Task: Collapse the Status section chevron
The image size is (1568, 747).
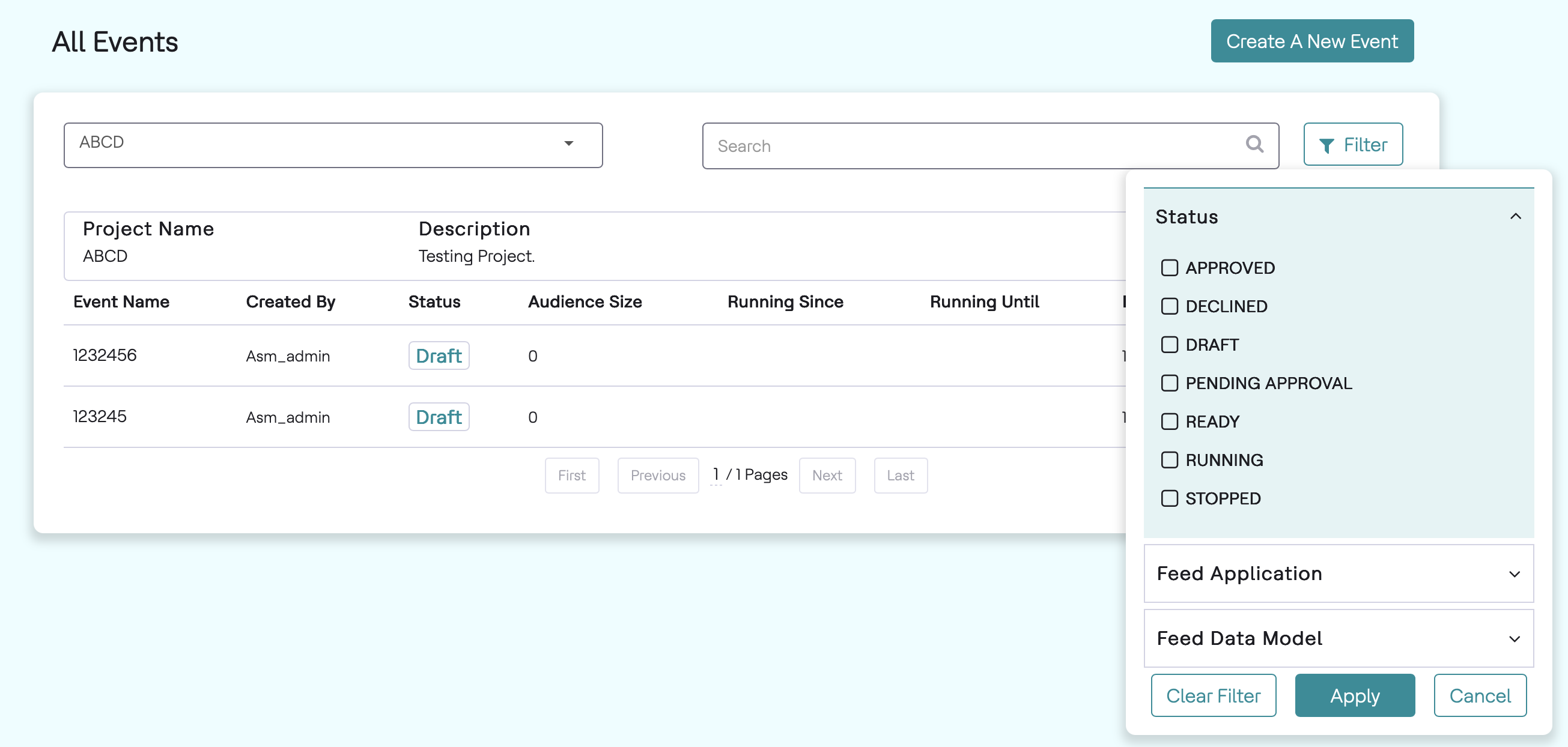Action: coord(1515,217)
